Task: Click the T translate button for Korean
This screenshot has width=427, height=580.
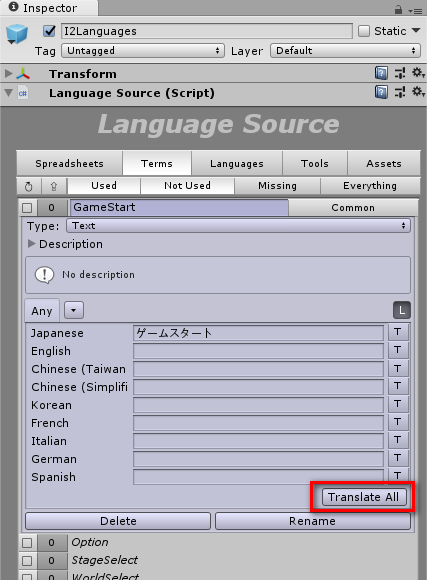Action: point(398,404)
